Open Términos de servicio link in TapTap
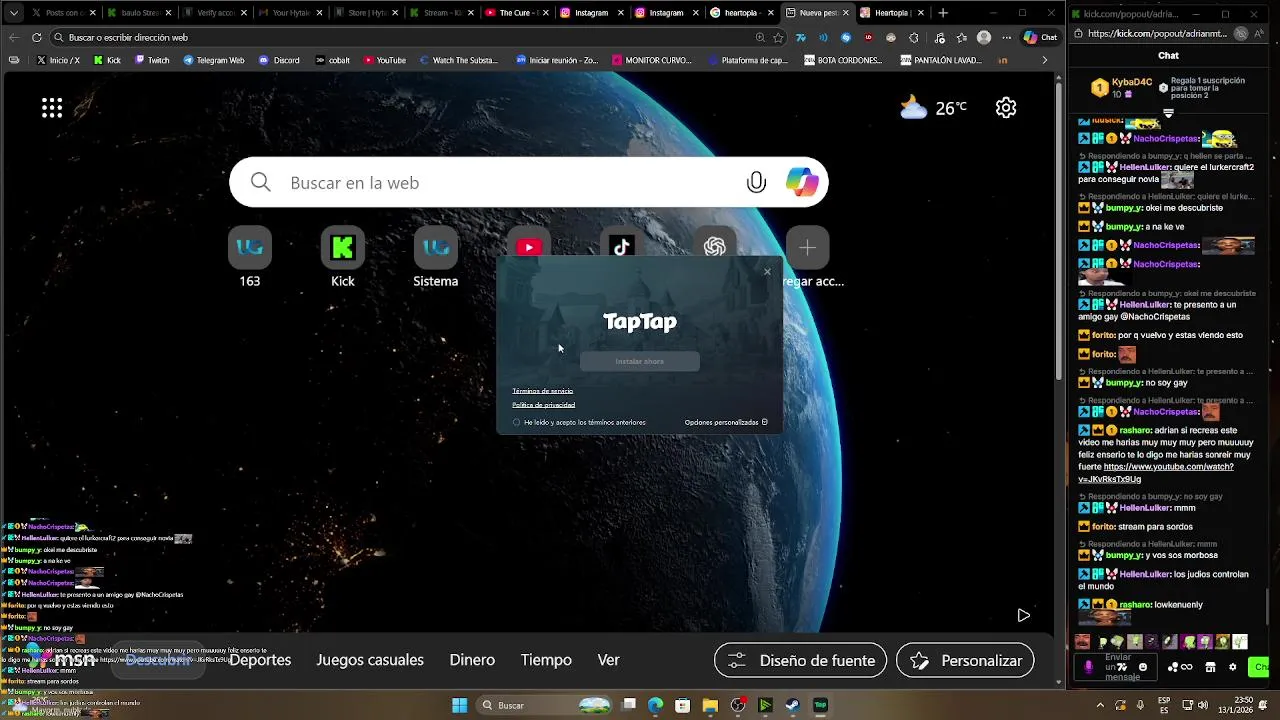1280x720 pixels. tap(543, 391)
